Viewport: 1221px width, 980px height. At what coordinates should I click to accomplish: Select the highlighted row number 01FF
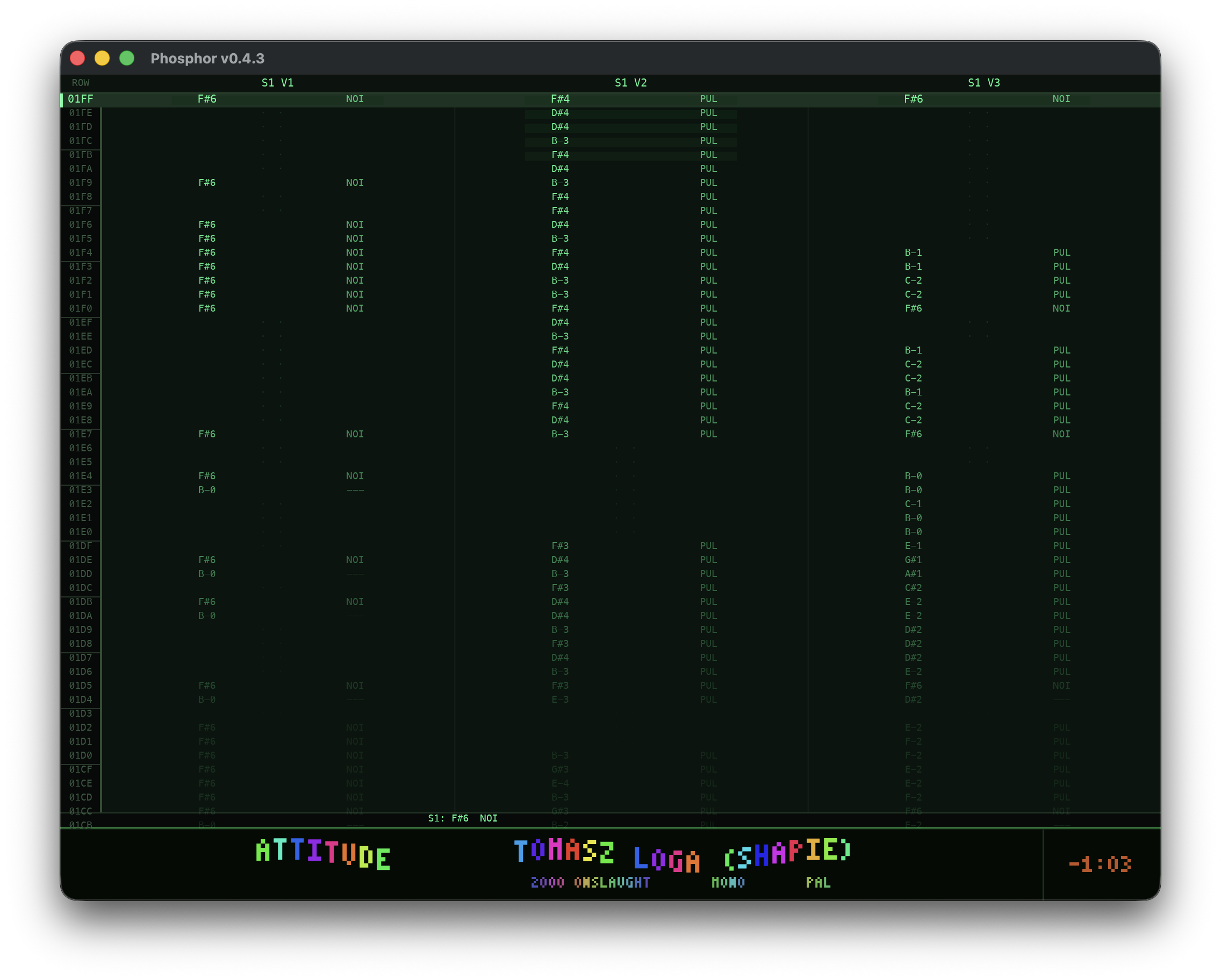[x=81, y=99]
